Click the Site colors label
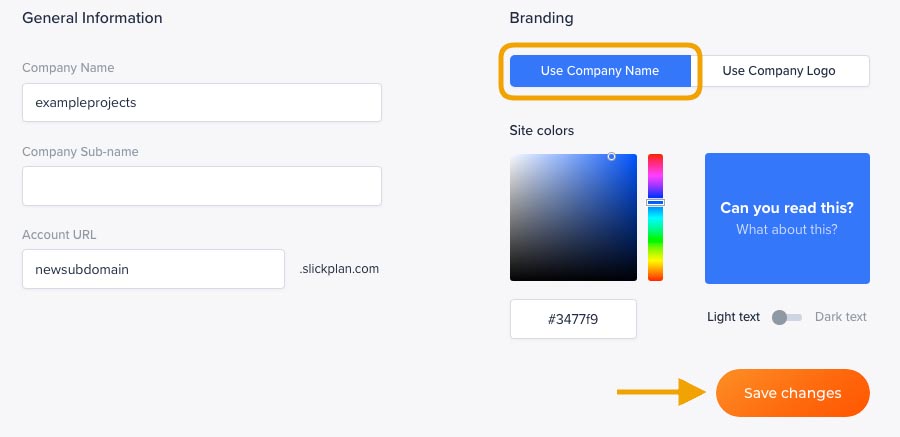The image size is (900, 437). coord(542,131)
